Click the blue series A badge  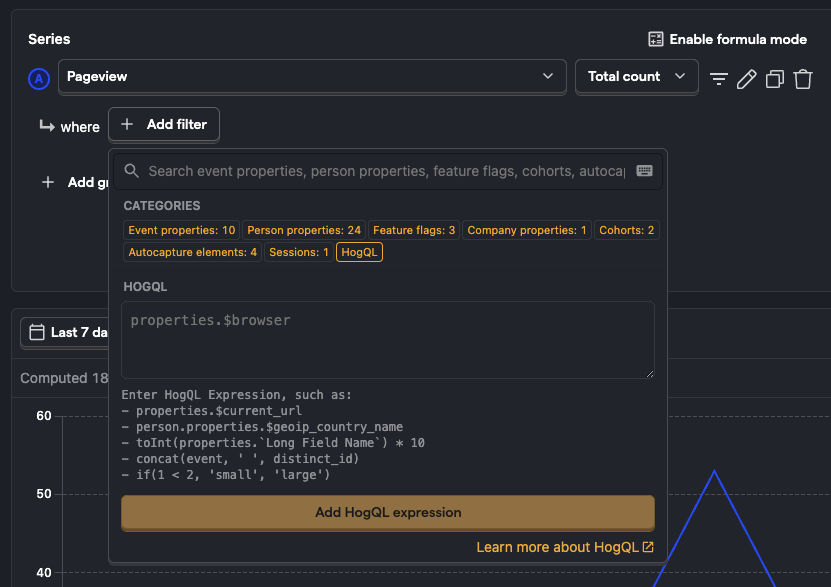pos(39,79)
